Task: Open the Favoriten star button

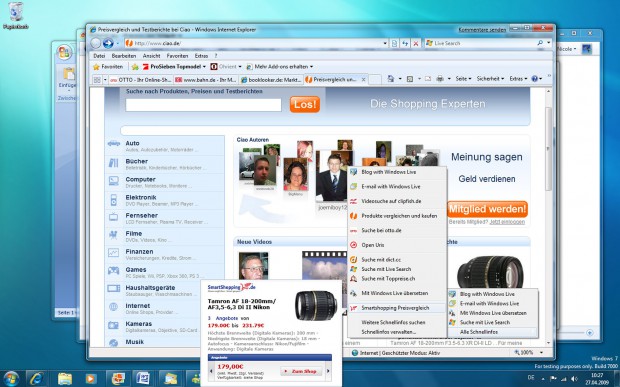Action: point(108,67)
